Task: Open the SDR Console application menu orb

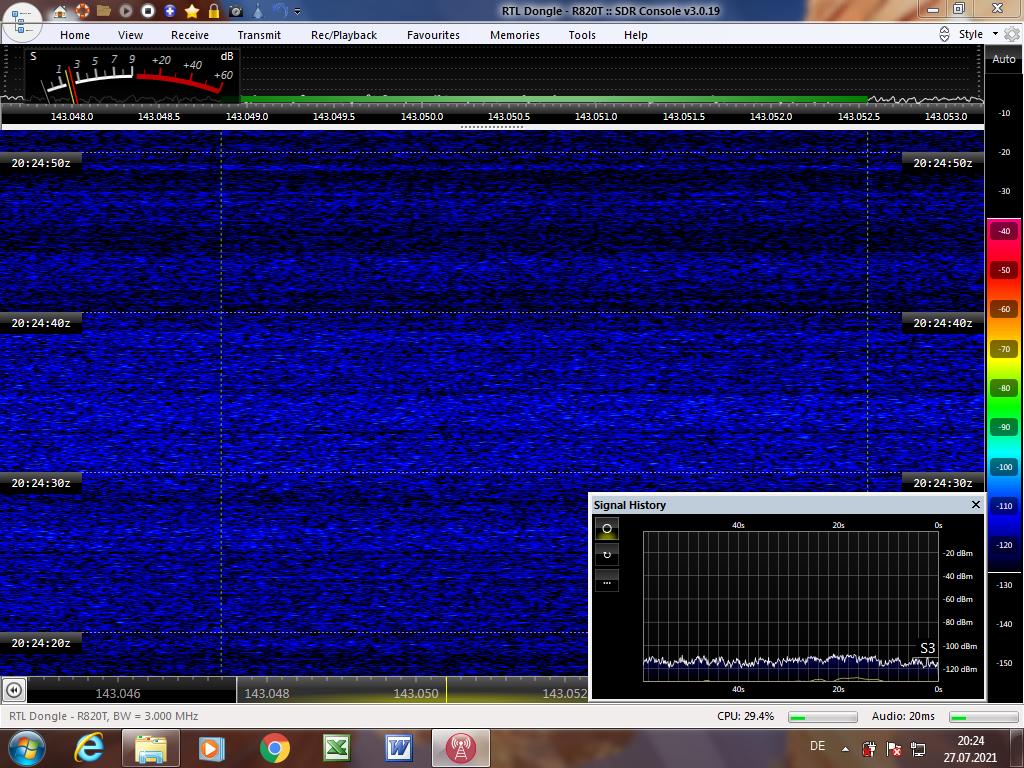Action: (22, 21)
